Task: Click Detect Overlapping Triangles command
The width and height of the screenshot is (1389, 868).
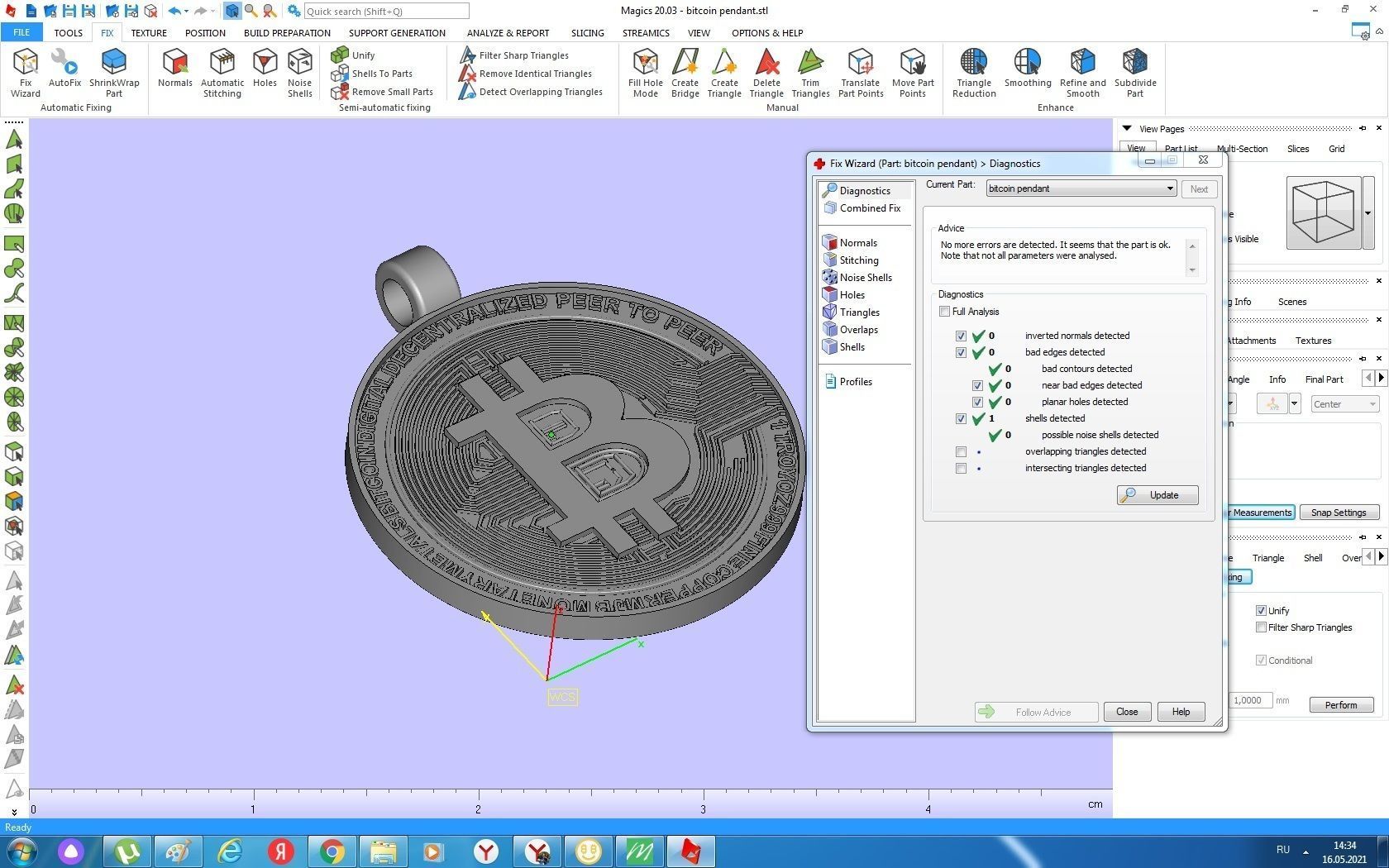Action: 531,92
